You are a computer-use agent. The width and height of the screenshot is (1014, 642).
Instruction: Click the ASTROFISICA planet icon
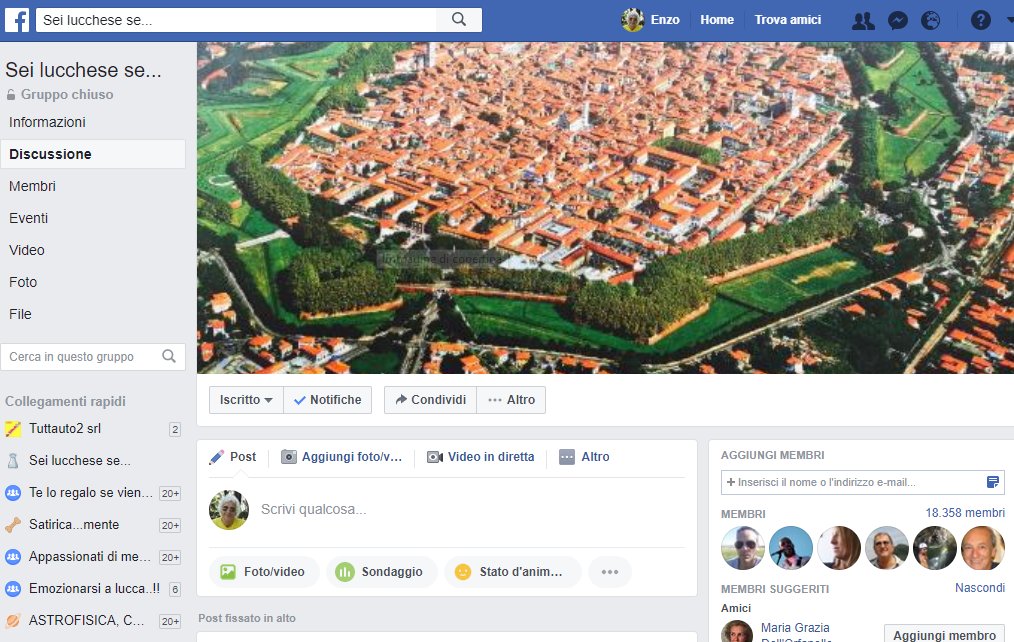(13, 621)
